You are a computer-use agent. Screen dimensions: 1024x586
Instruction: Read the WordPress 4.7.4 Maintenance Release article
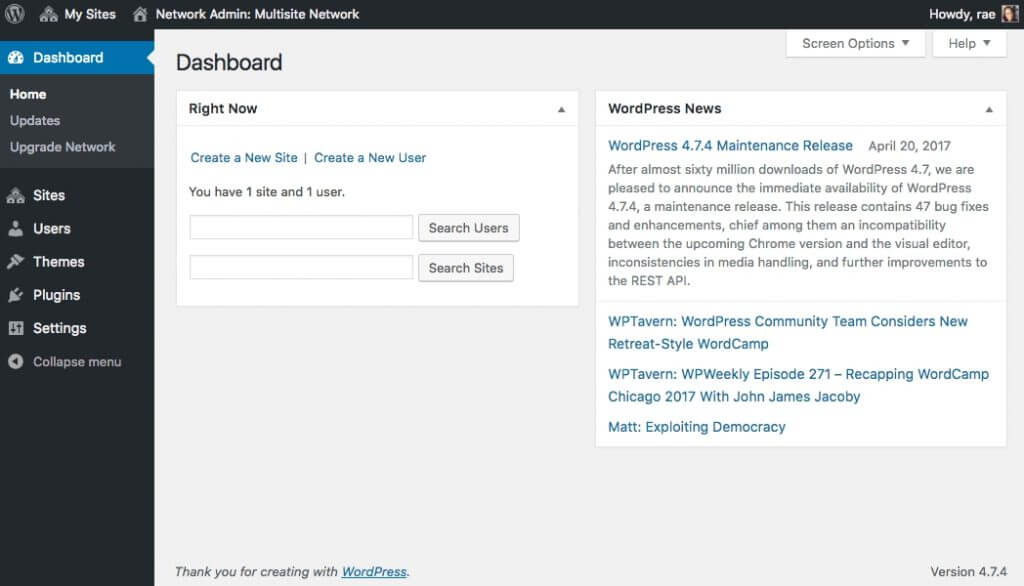click(x=731, y=145)
